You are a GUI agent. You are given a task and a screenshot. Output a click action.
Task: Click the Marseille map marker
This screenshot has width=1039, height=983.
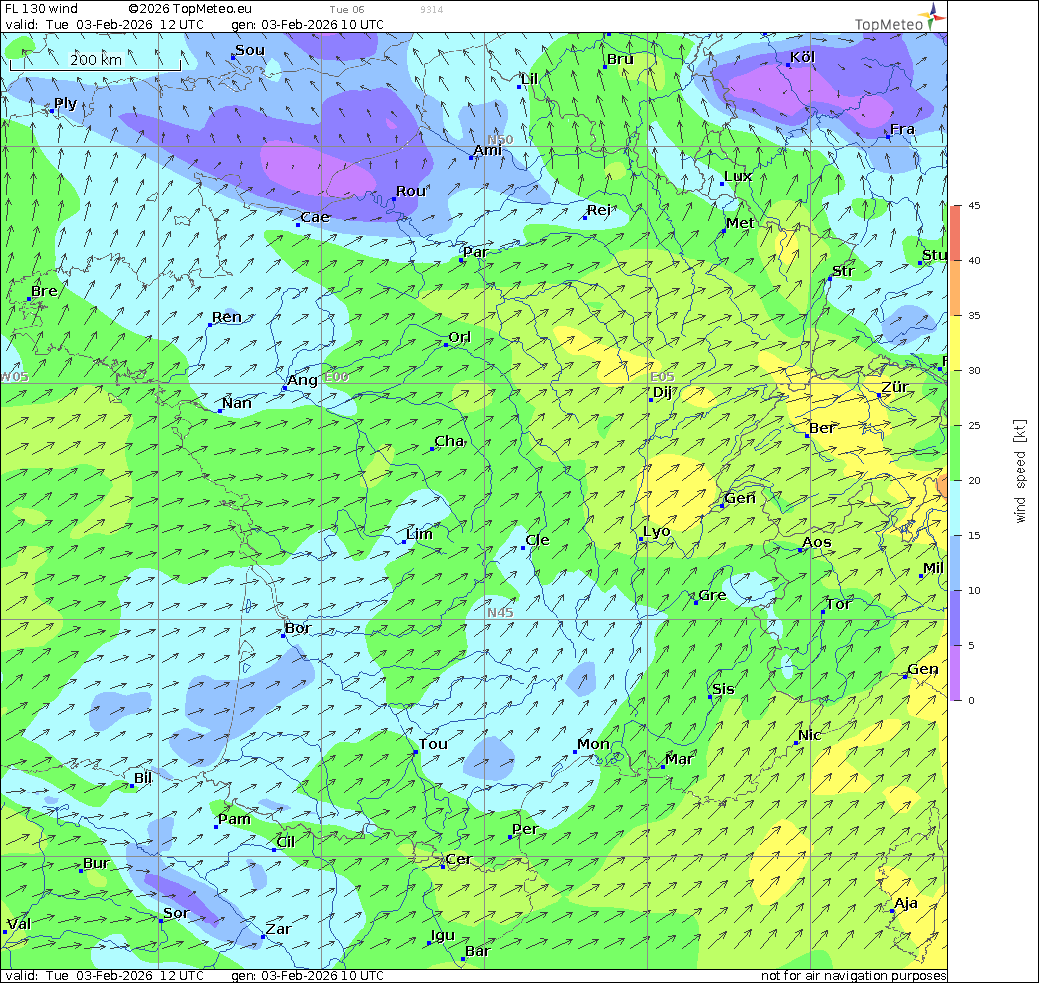click(664, 767)
